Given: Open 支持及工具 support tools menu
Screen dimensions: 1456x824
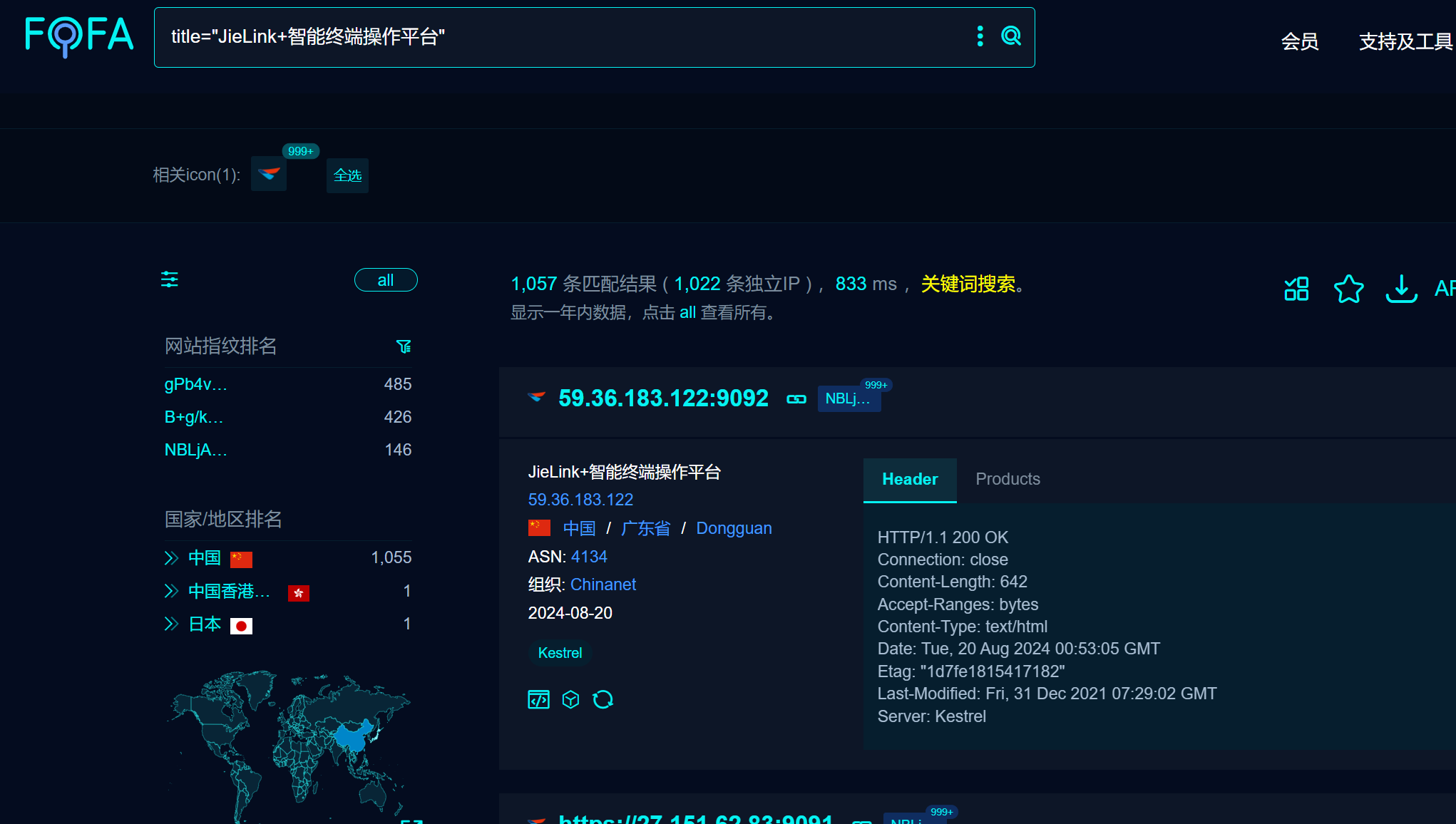Looking at the screenshot, I should [x=1406, y=41].
